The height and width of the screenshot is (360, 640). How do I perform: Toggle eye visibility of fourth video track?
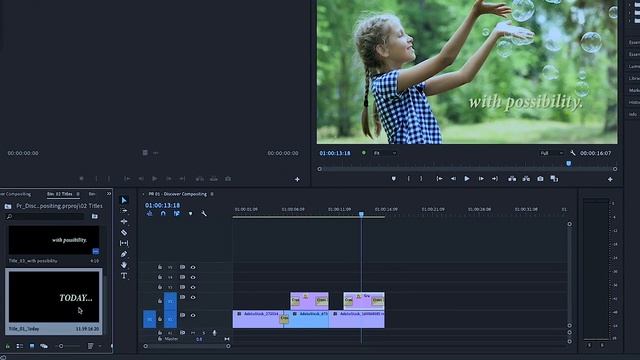pyautogui.click(x=193, y=297)
